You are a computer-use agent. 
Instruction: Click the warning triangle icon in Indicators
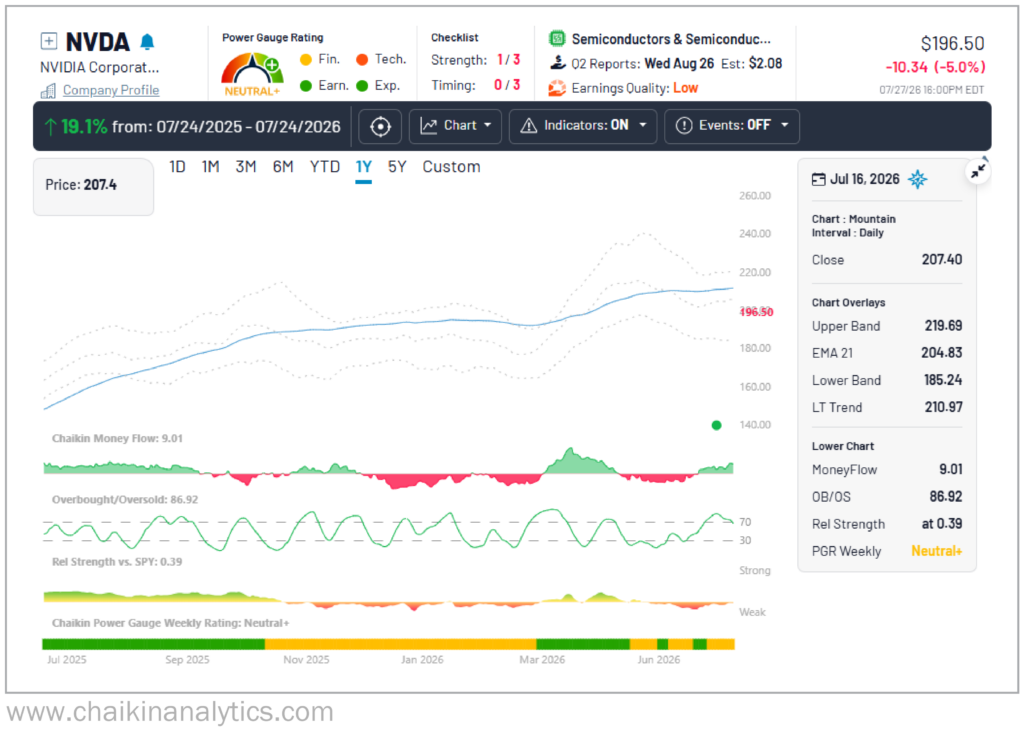click(528, 125)
